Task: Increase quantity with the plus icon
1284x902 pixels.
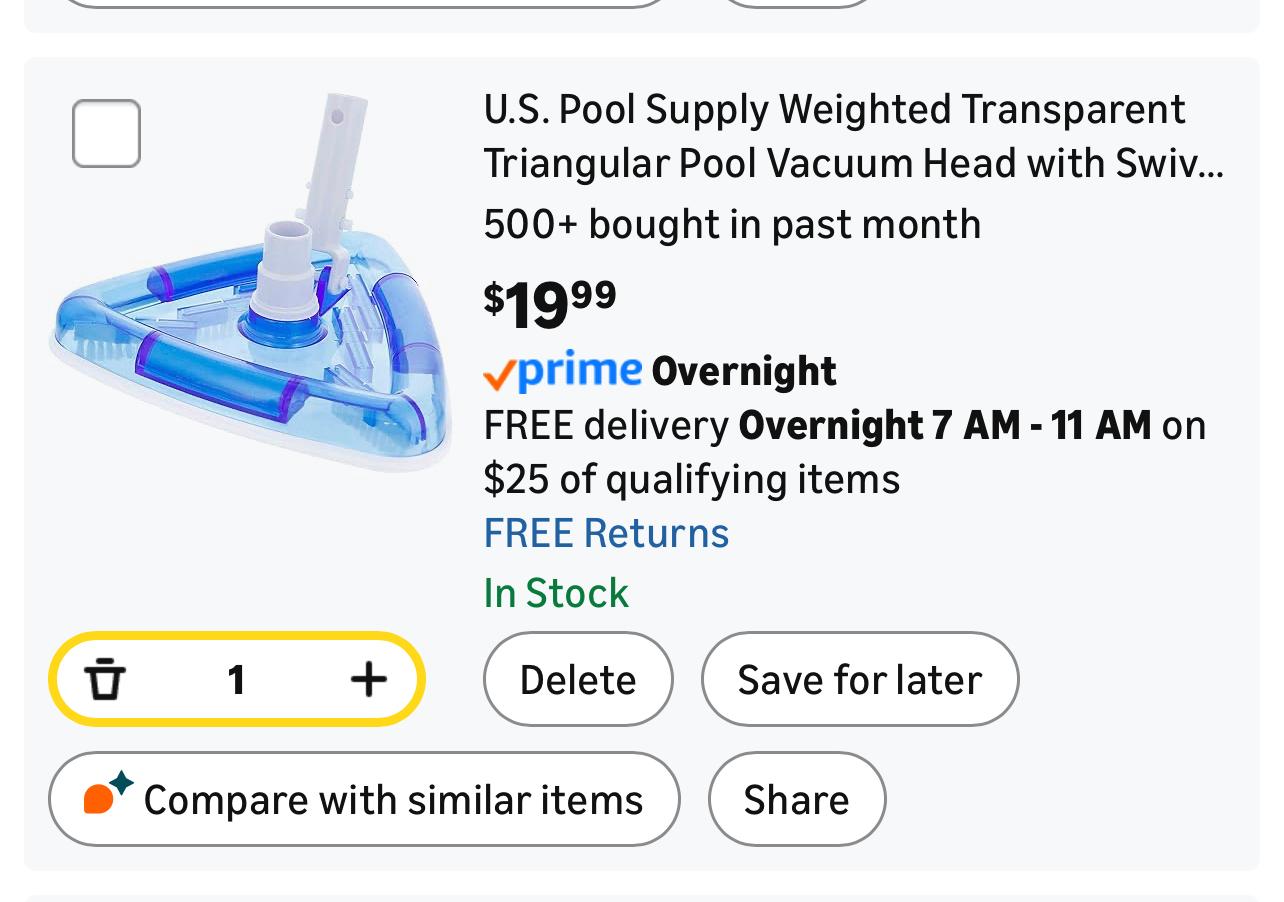Action: (368, 680)
